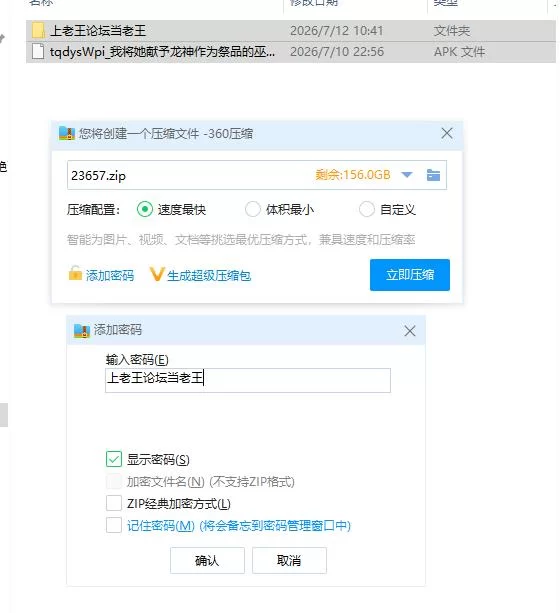Open the 生成超级压缩包 link
The image size is (560, 613).
coord(209,276)
